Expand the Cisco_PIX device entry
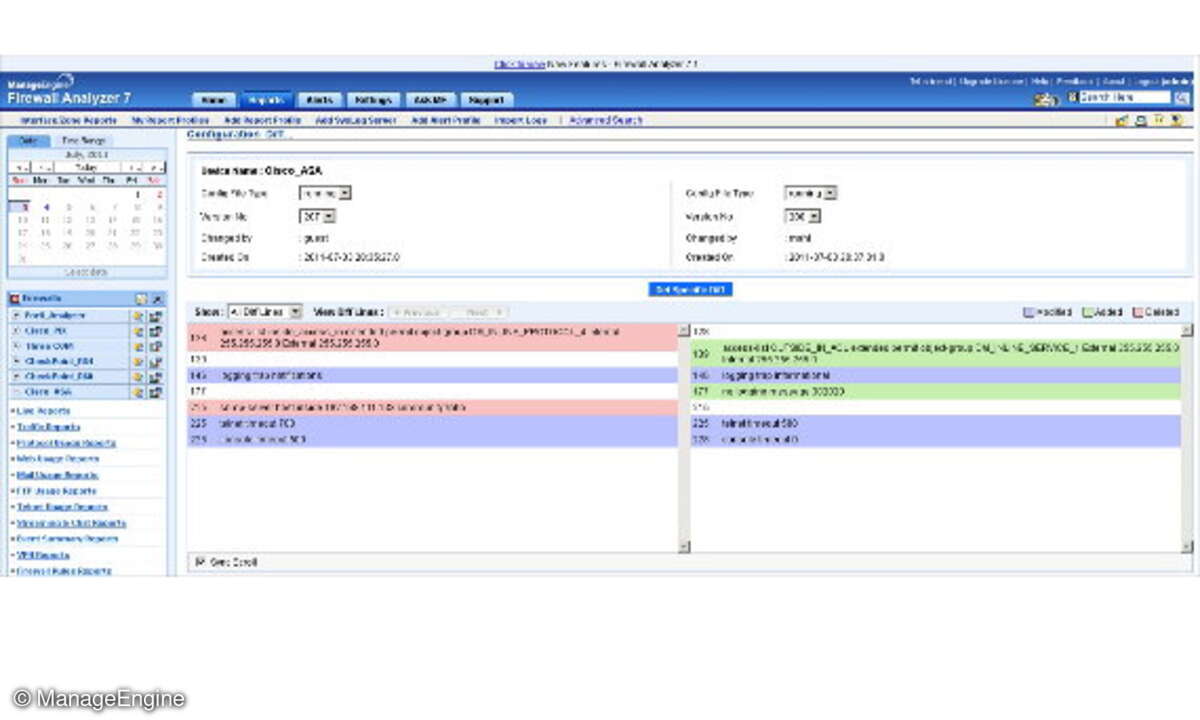 16,330
